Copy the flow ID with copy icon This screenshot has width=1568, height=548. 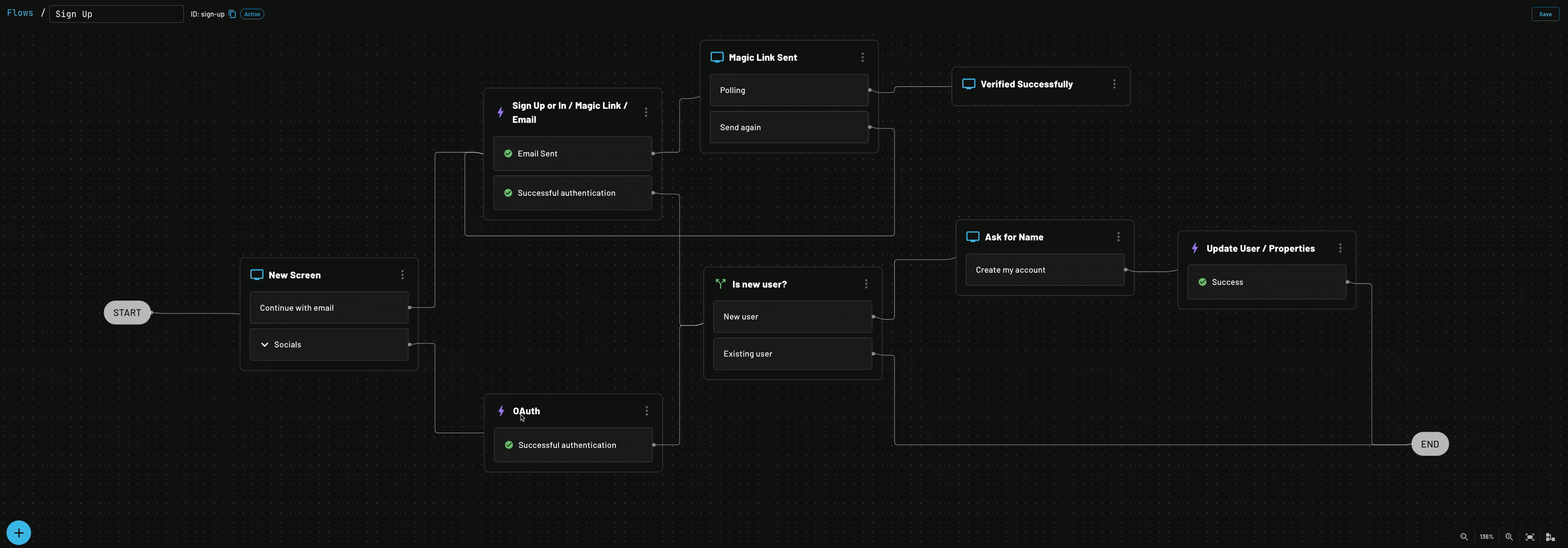[232, 14]
